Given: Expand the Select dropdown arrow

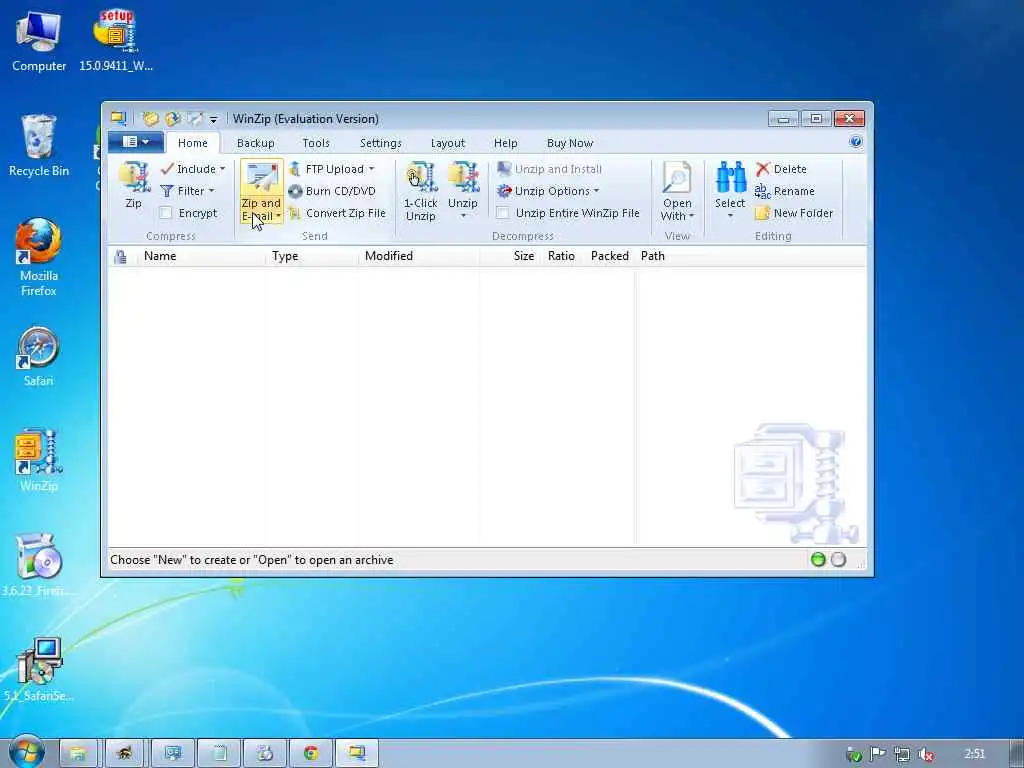Looking at the screenshot, I should pos(730,216).
